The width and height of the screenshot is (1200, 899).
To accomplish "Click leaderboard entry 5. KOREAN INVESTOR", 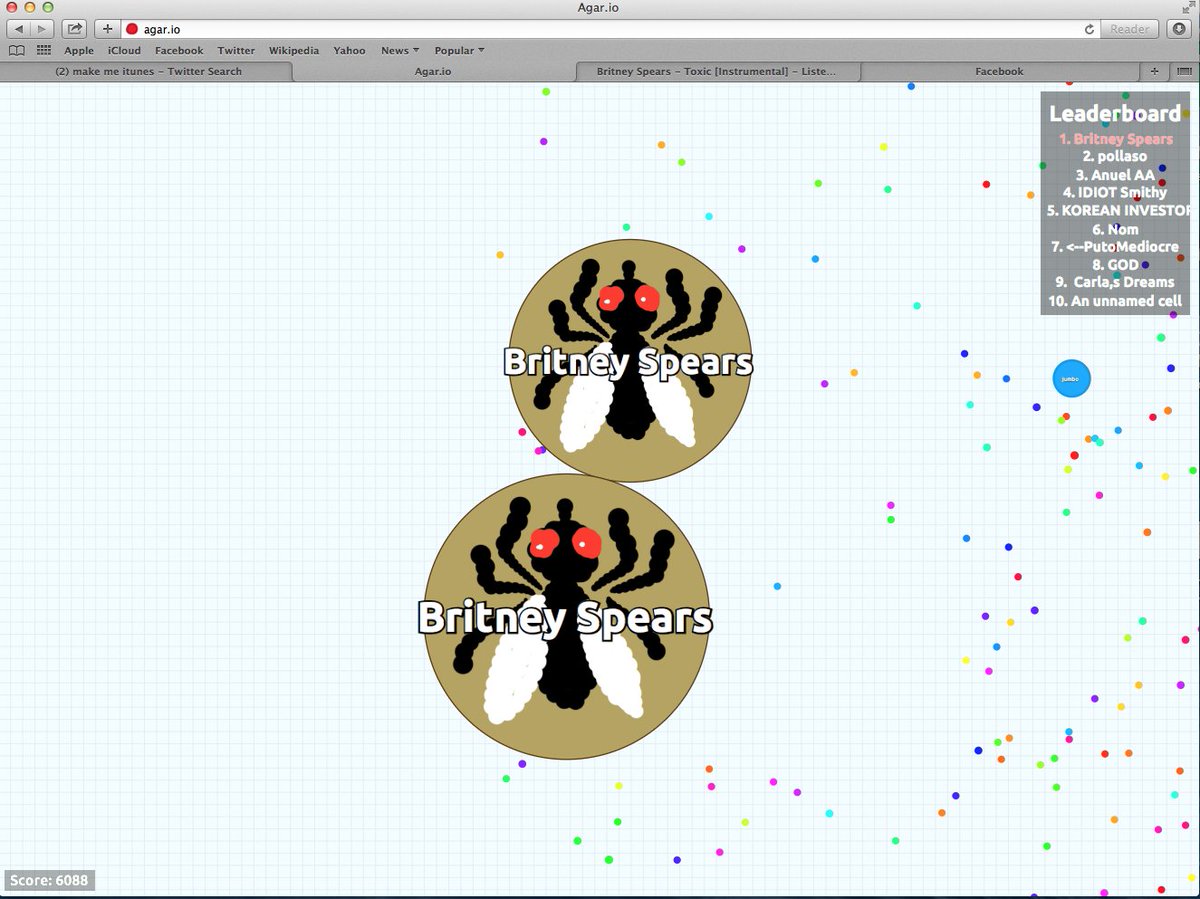I will point(1118,210).
